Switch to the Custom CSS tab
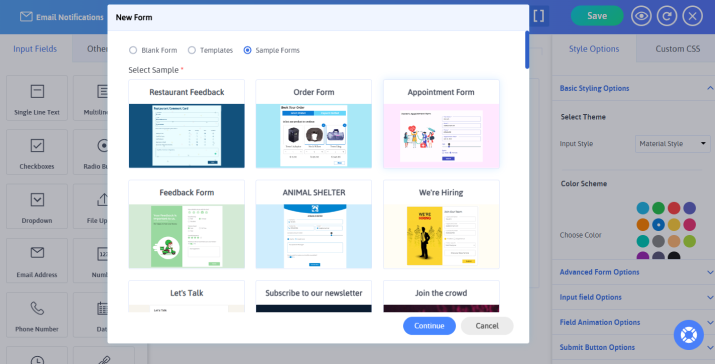The image size is (715, 364). 677,49
